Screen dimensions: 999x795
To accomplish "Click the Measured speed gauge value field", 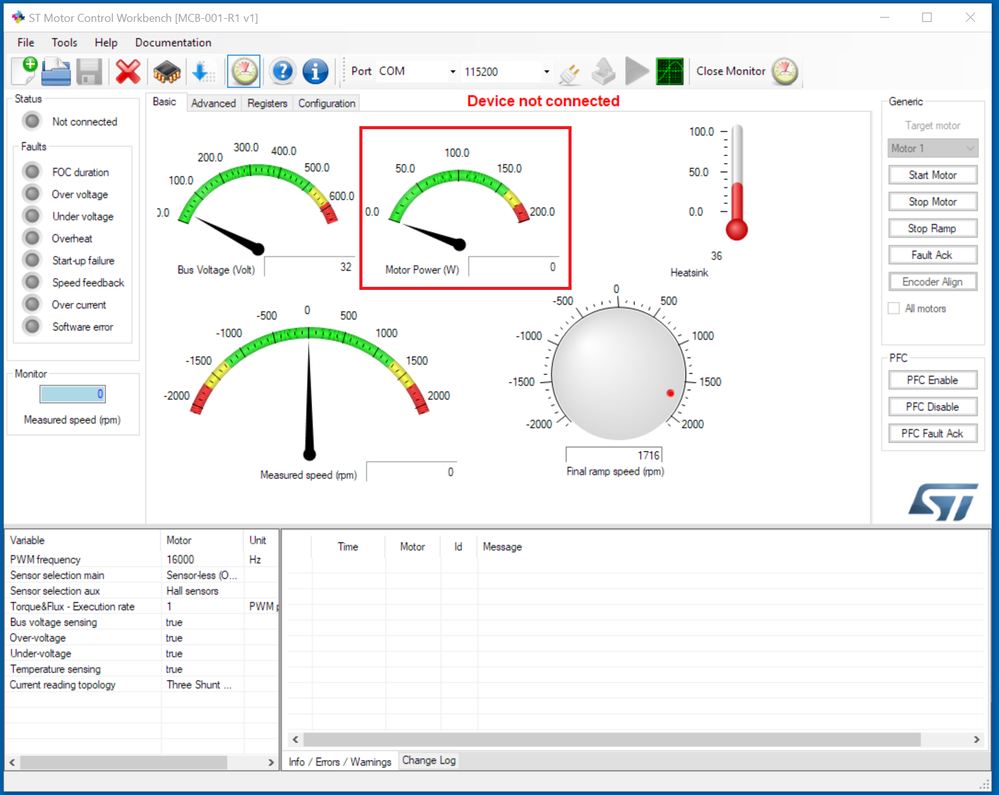I will [412, 472].
